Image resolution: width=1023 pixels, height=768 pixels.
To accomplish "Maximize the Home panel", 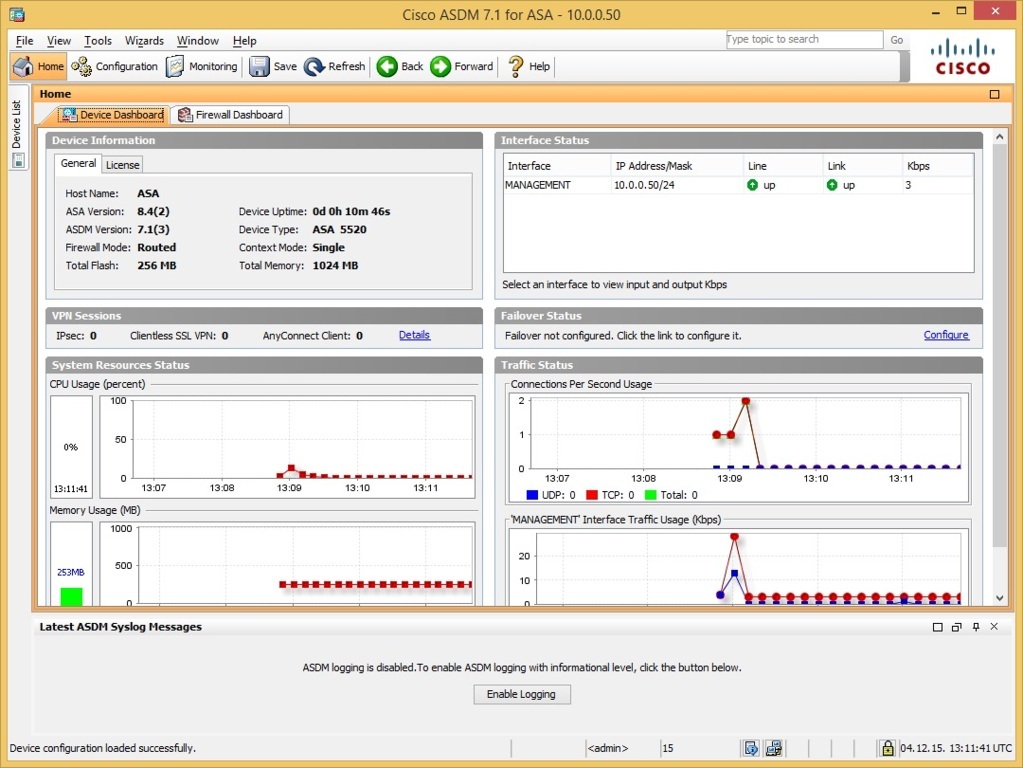I will (994, 95).
